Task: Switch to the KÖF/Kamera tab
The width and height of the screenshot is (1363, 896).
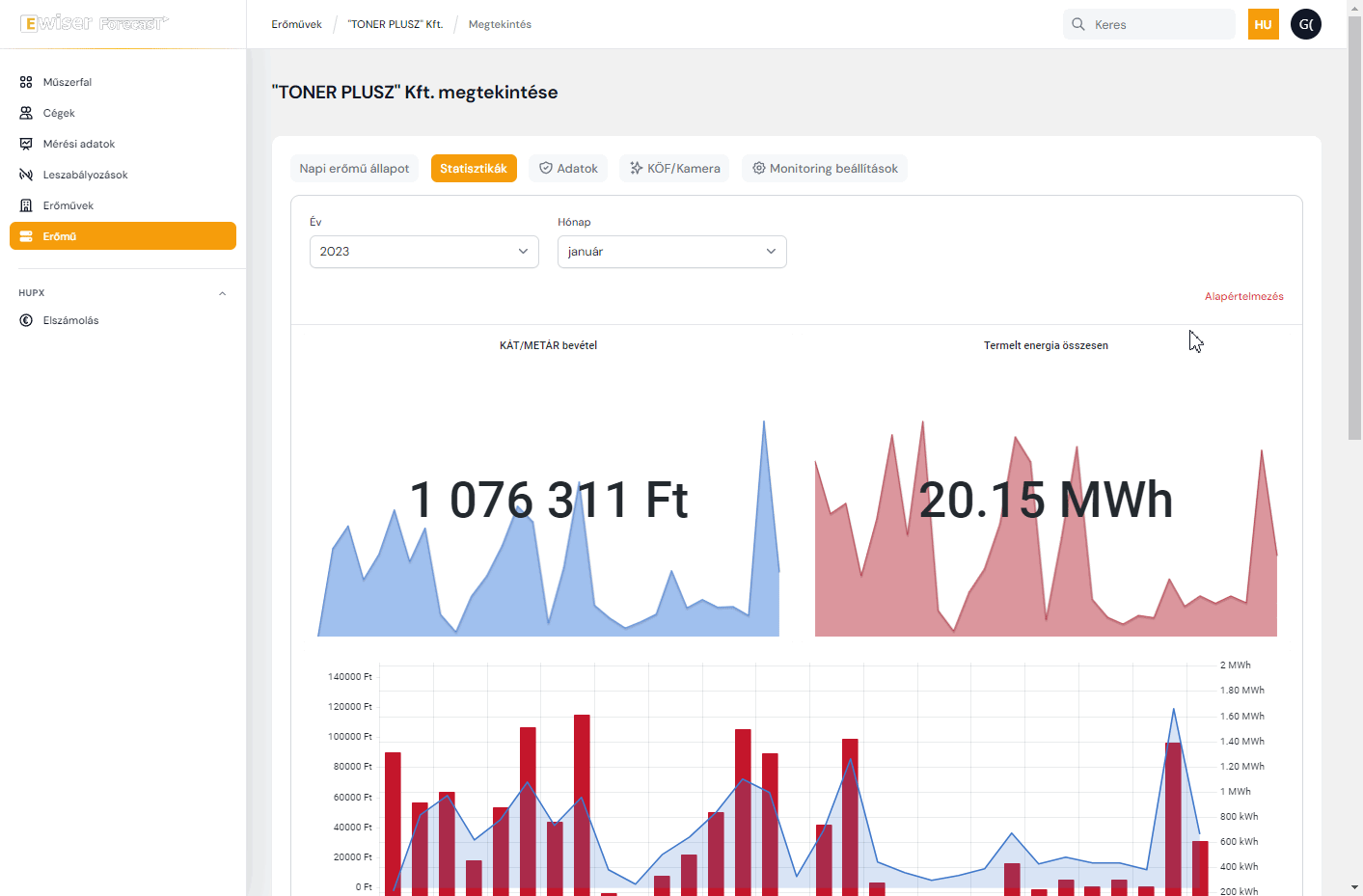Action: pos(674,169)
